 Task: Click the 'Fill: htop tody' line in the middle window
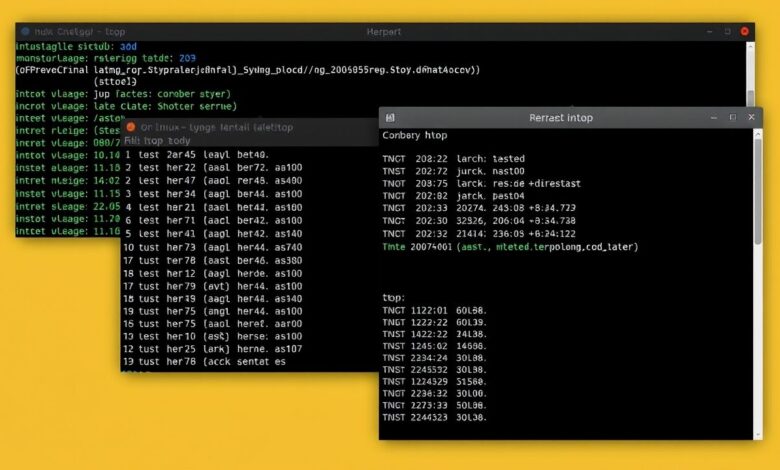pyautogui.click(x=157, y=140)
